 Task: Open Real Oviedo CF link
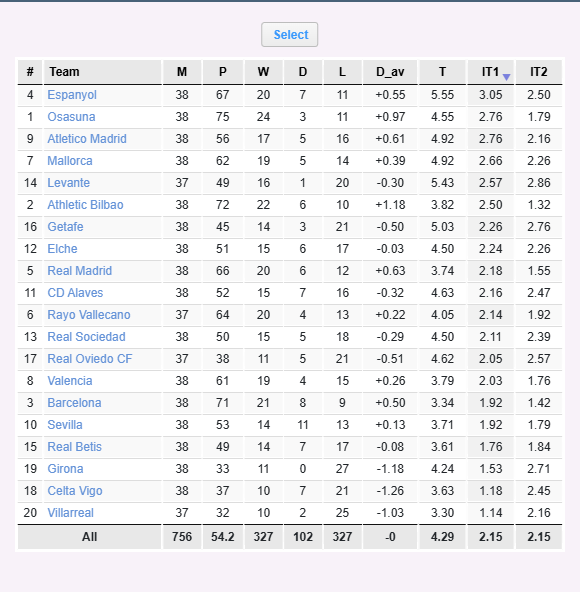coord(90,359)
